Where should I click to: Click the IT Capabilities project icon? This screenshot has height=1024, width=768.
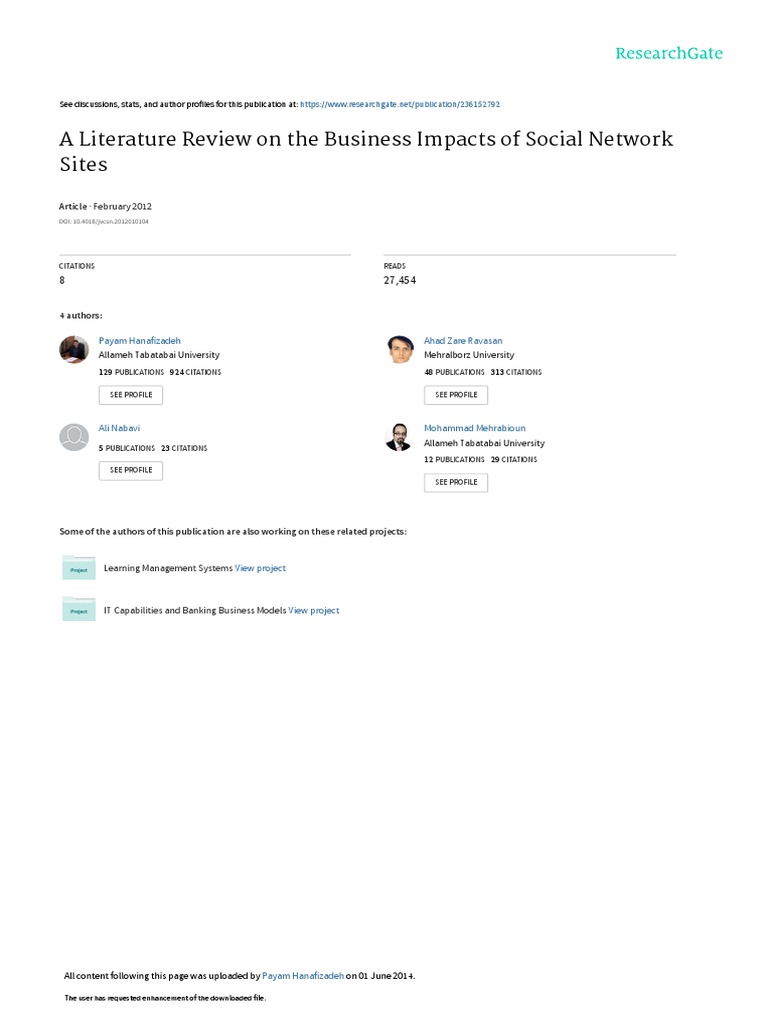click(x=79, y=609)
